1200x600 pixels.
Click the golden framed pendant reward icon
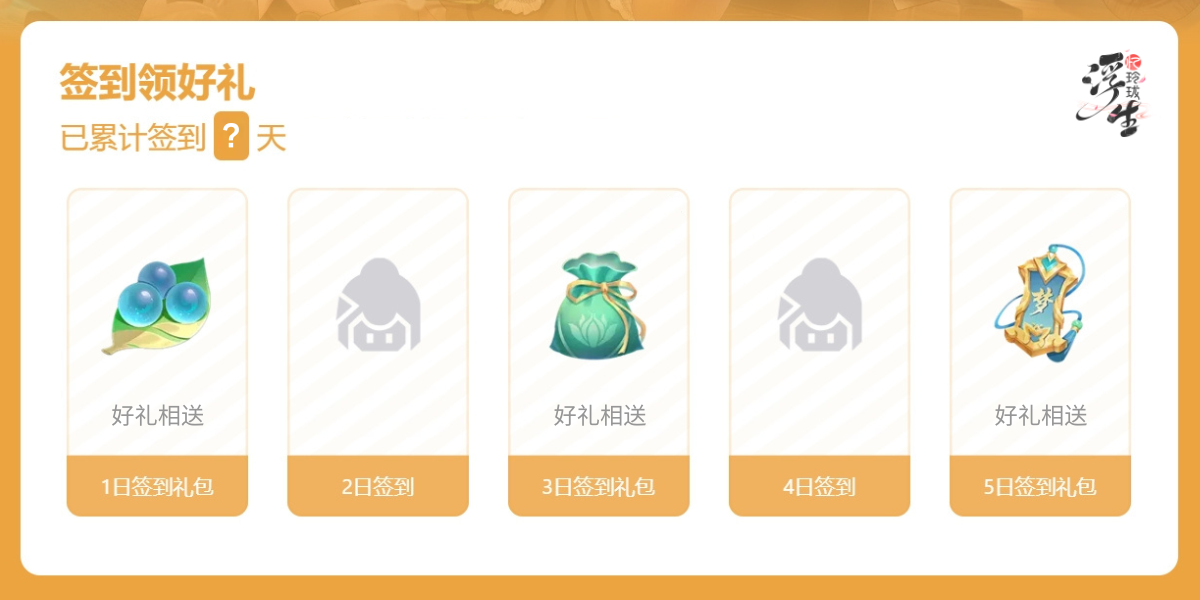pyautogui.click(x=1040, y=305)
